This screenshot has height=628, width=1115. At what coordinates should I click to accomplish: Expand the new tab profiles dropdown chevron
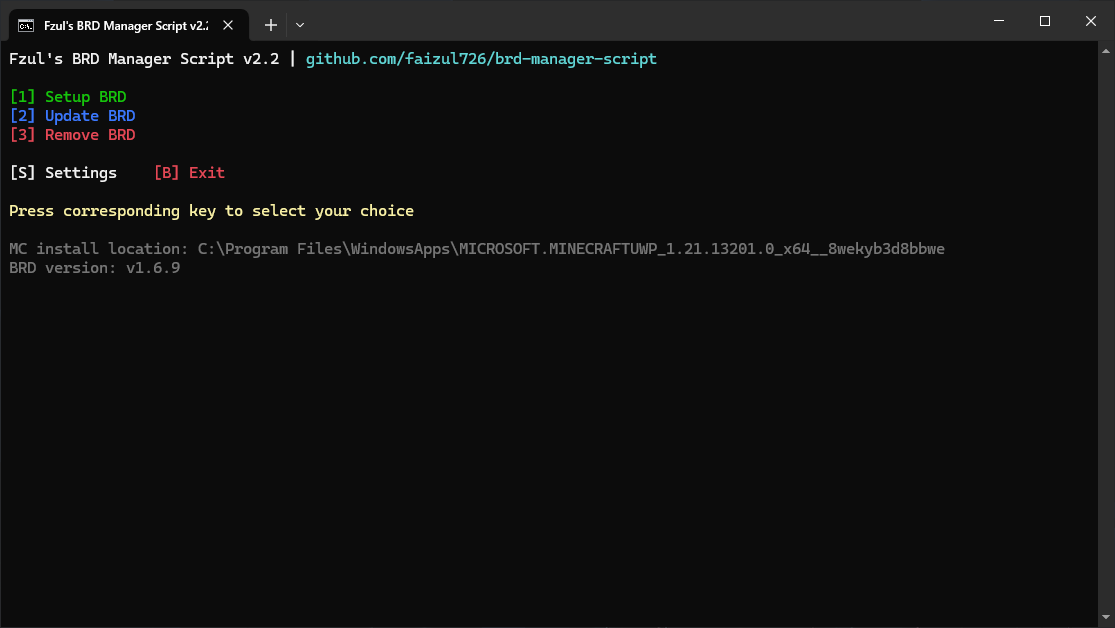pos(300,24)
